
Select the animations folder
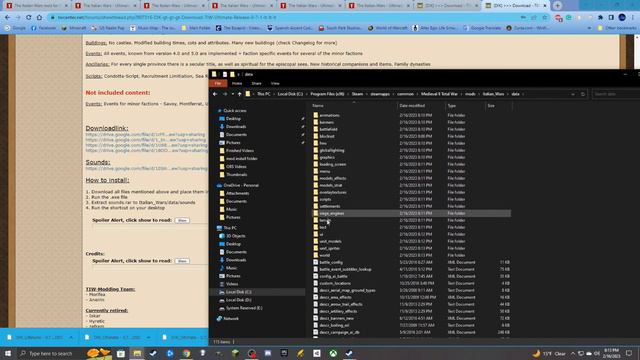(329, 116)
